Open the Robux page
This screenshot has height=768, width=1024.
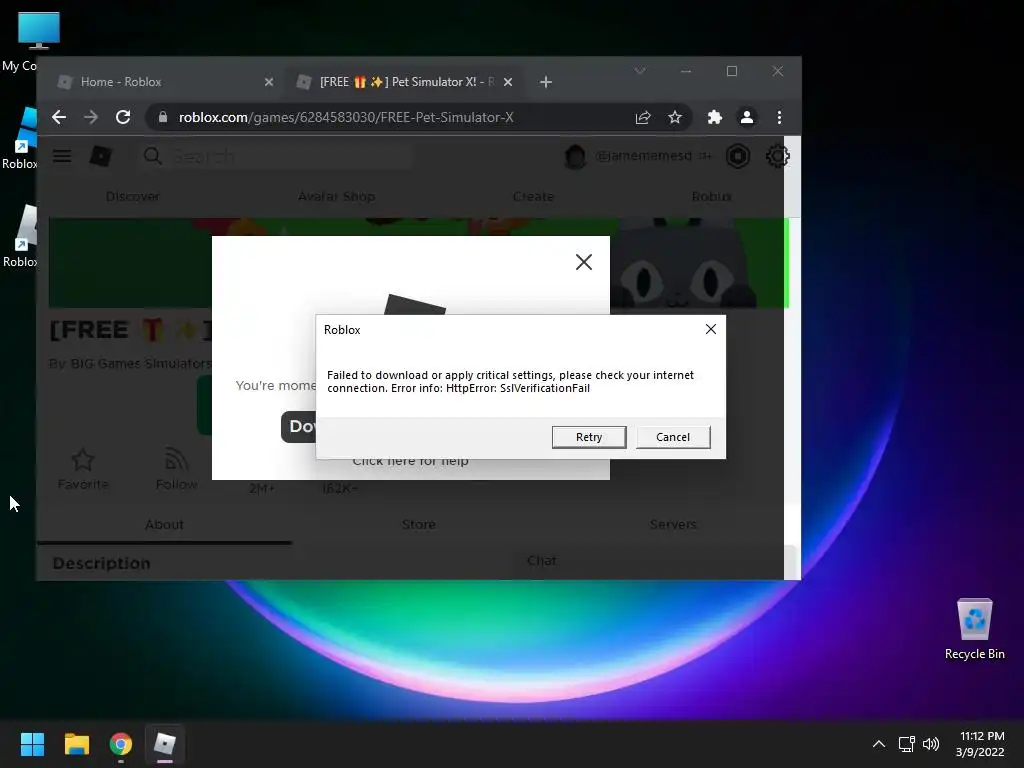711,197
